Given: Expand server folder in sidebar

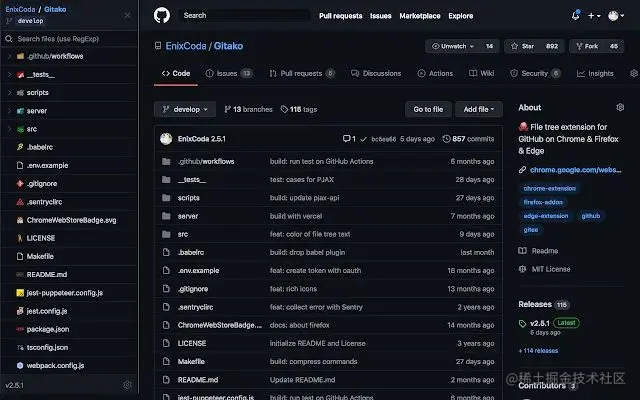Looking at the screenshot, I should (9, 111).
